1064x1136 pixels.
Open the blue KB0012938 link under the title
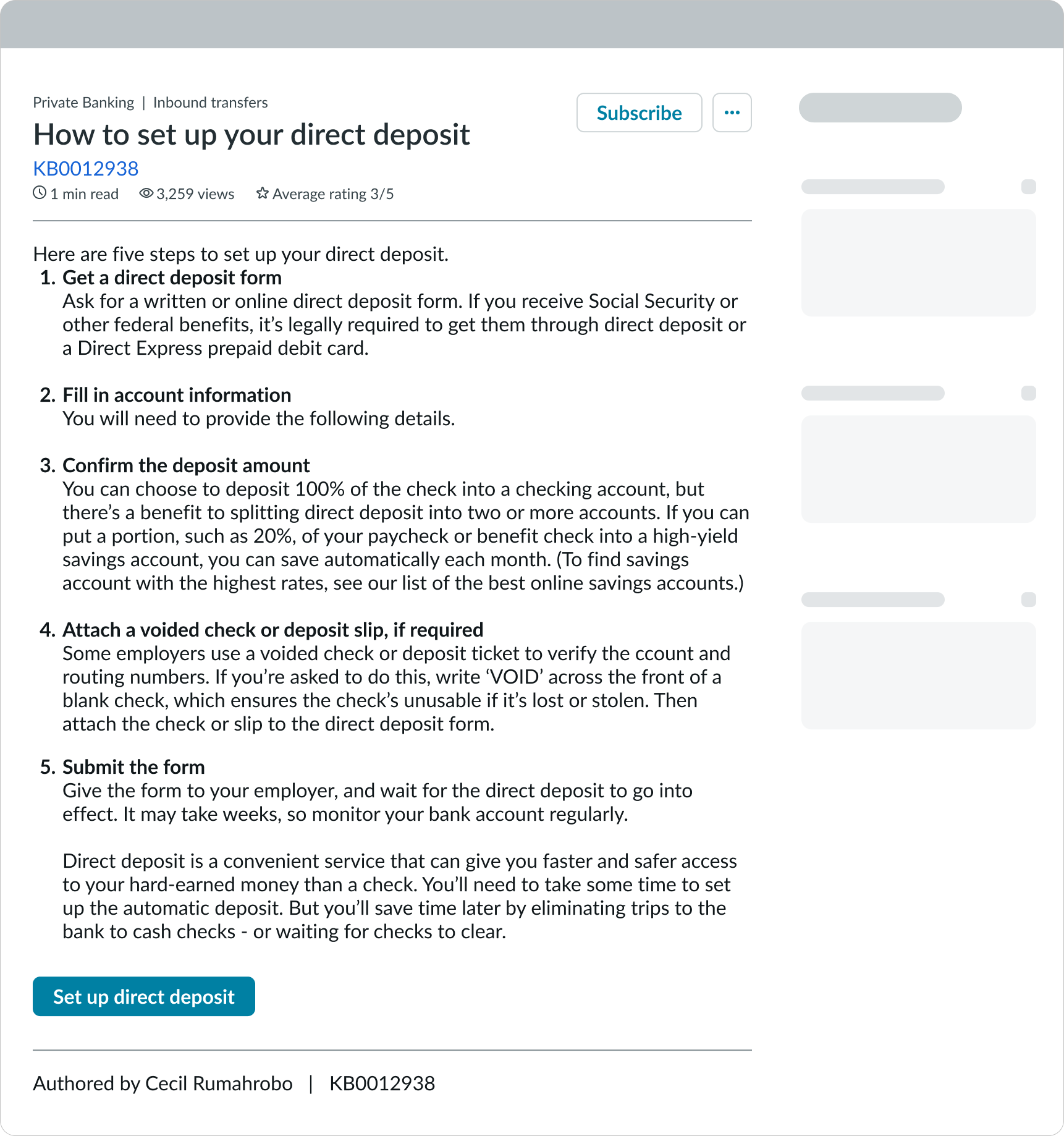[85, 168]
